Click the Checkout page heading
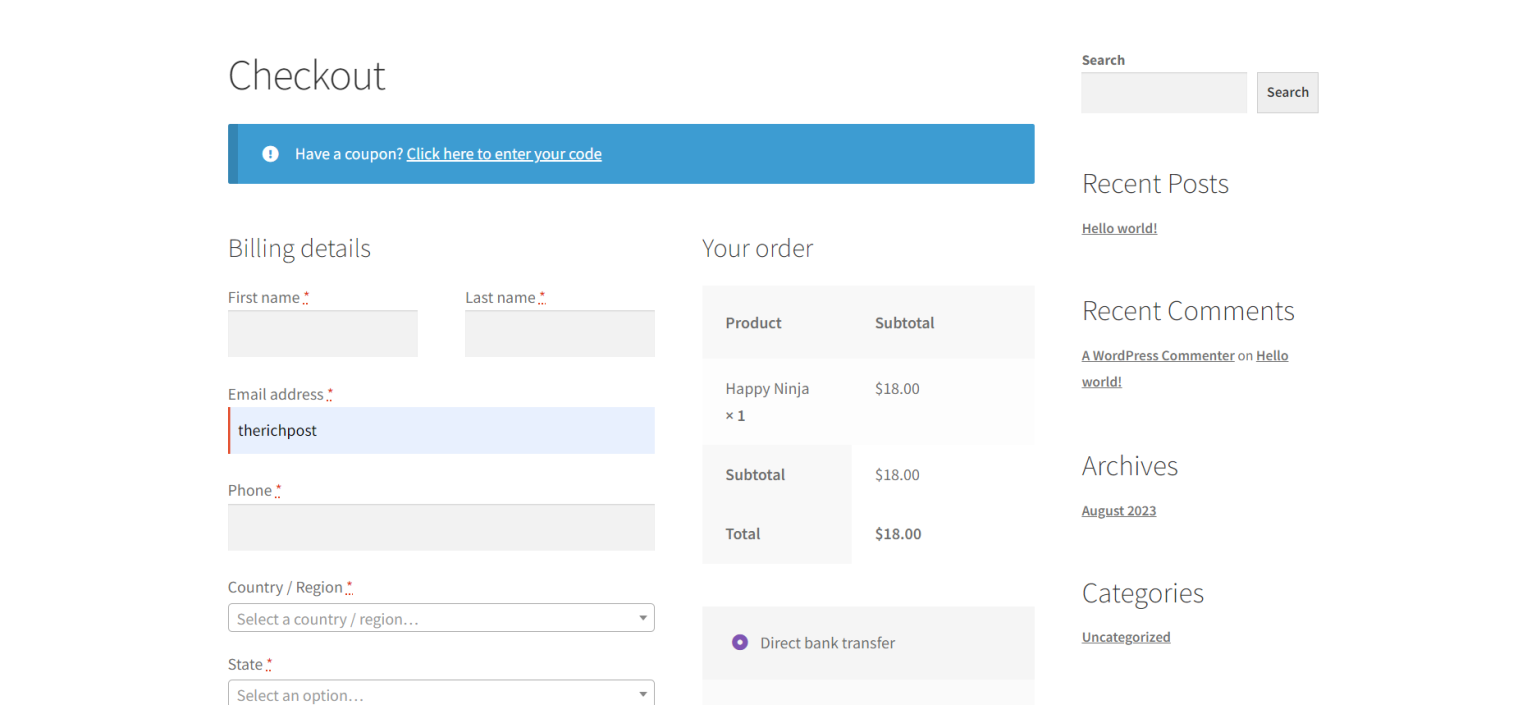 (307, 76)
